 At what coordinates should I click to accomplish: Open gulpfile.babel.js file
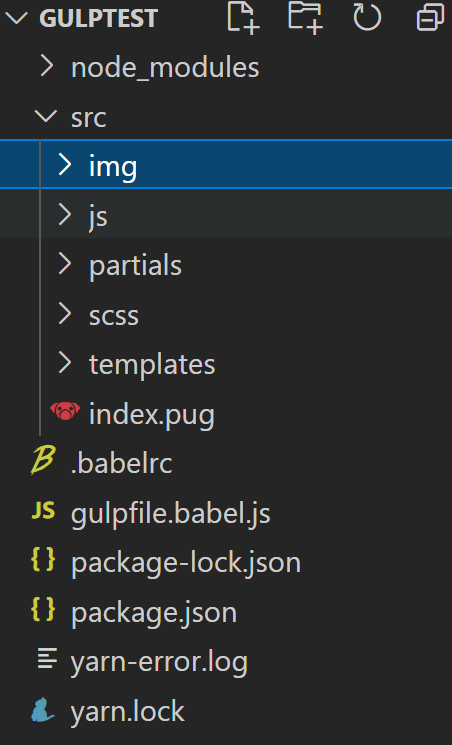point(171,514)
